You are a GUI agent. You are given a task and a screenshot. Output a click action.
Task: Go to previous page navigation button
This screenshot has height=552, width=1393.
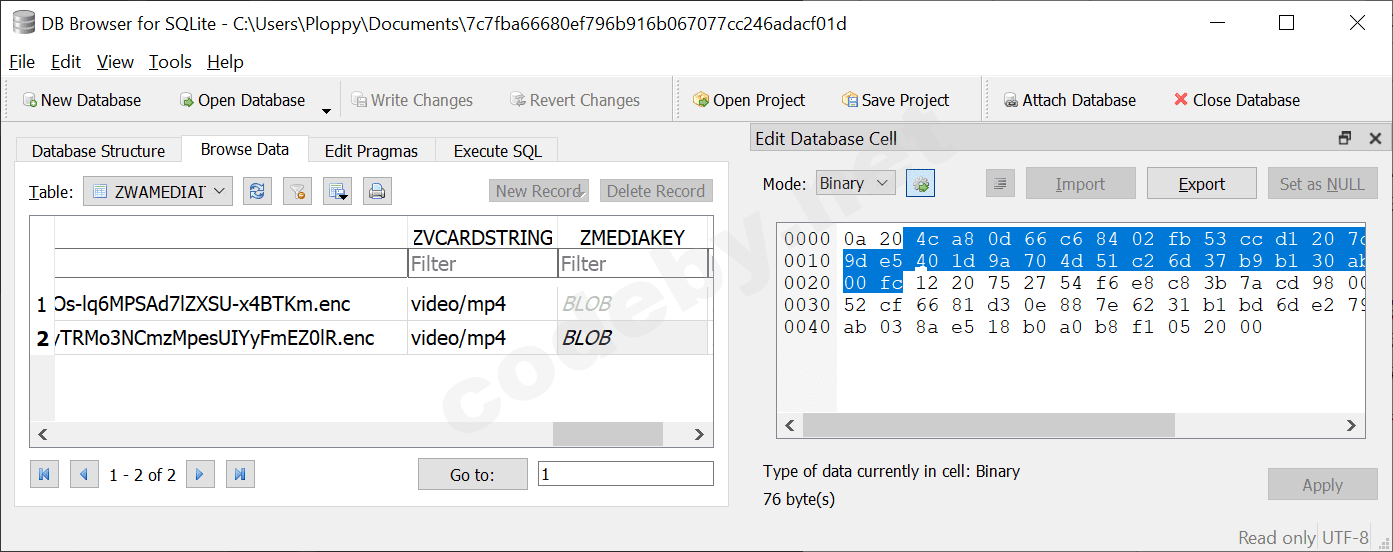84,475
